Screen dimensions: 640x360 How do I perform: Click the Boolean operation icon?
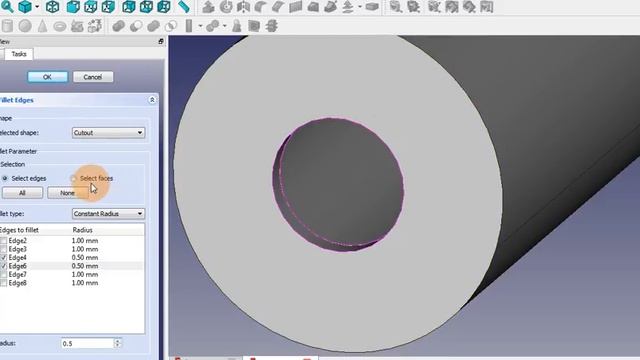(118, 26)
